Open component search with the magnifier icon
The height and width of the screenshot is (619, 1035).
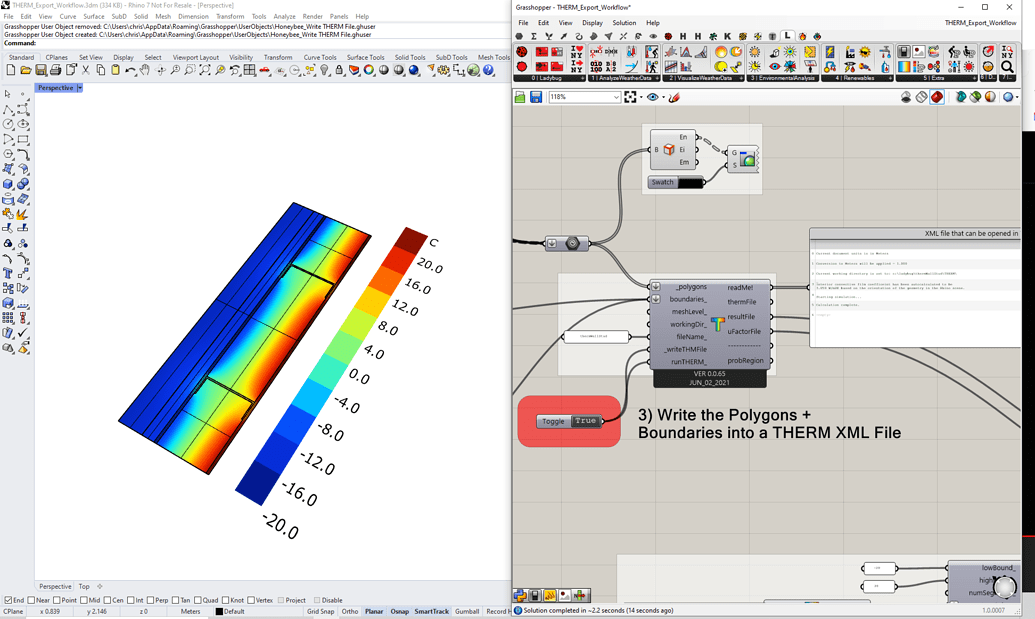point(1006,66)
